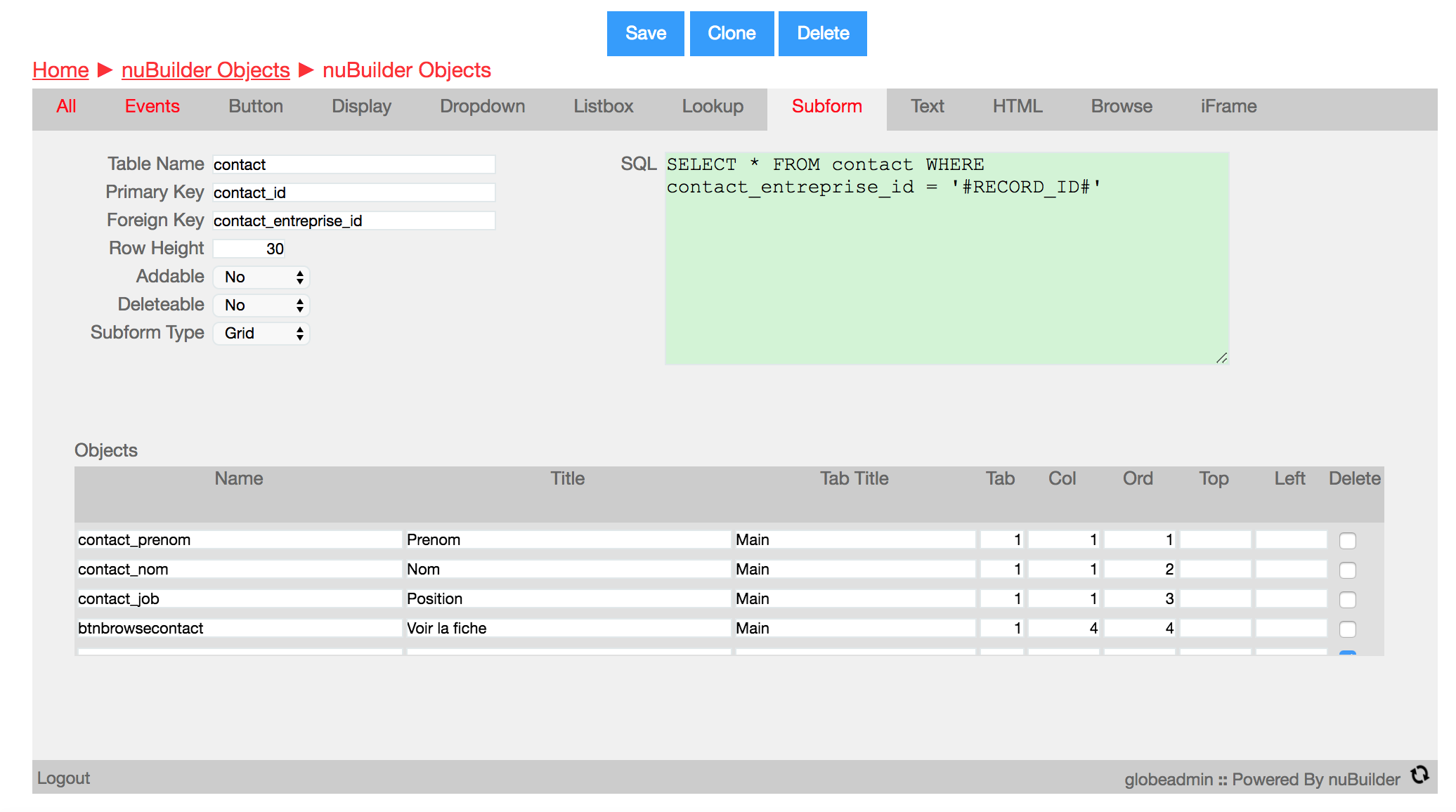Click the Clone button

(x=732, y=34)
